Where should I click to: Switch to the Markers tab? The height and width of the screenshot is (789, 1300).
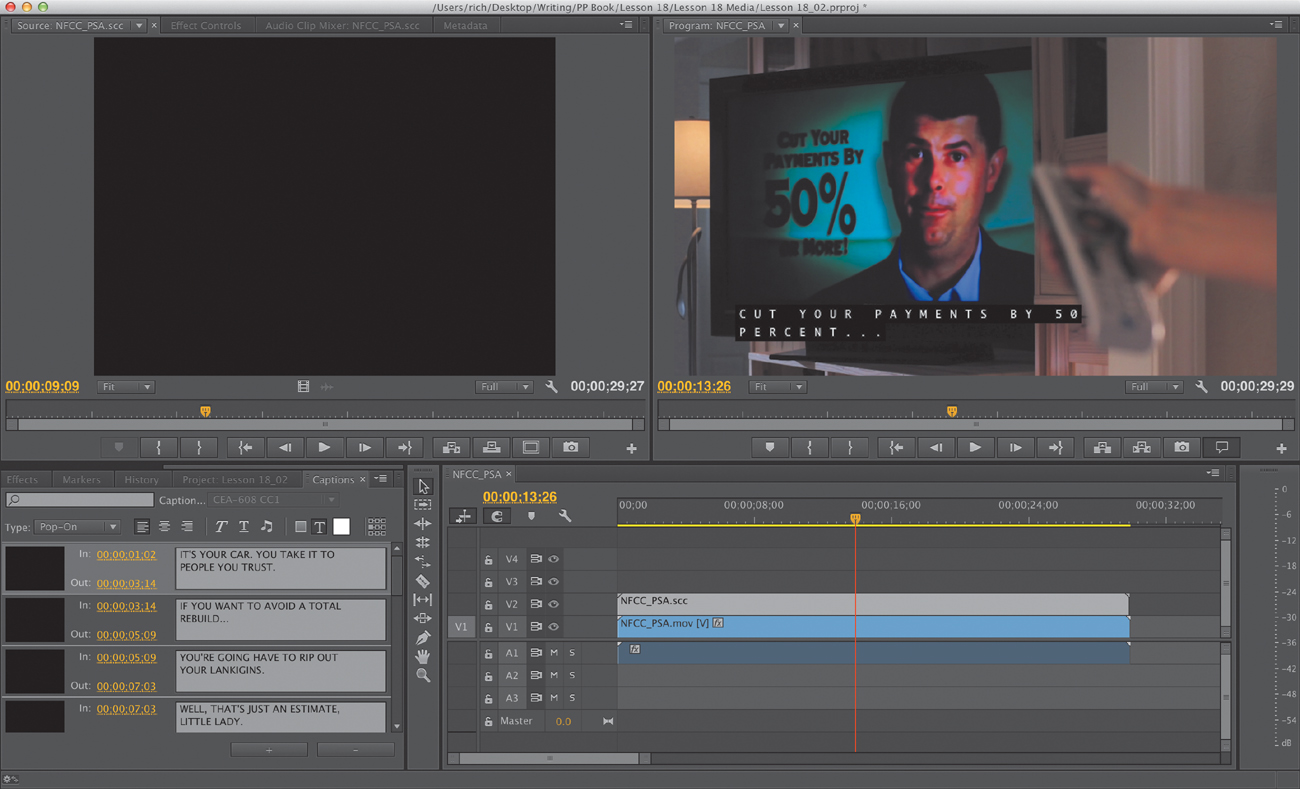pyautogui.click(x=81, y=480)
